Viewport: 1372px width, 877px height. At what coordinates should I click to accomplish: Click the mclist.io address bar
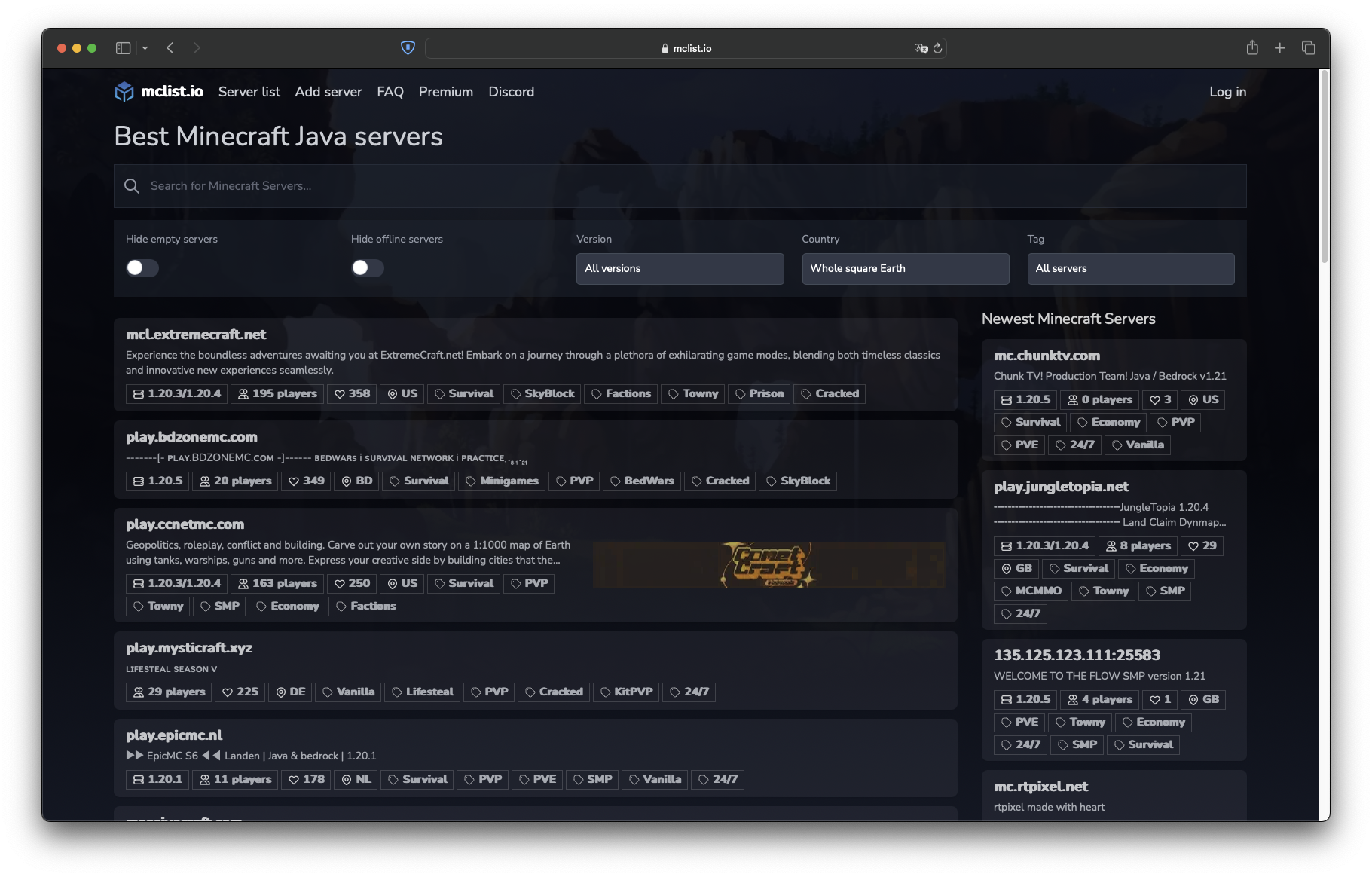coord(686,48)
